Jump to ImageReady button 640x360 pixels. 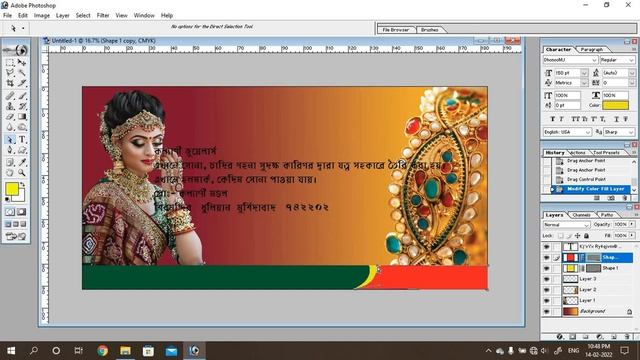click(x=16, y=236)
